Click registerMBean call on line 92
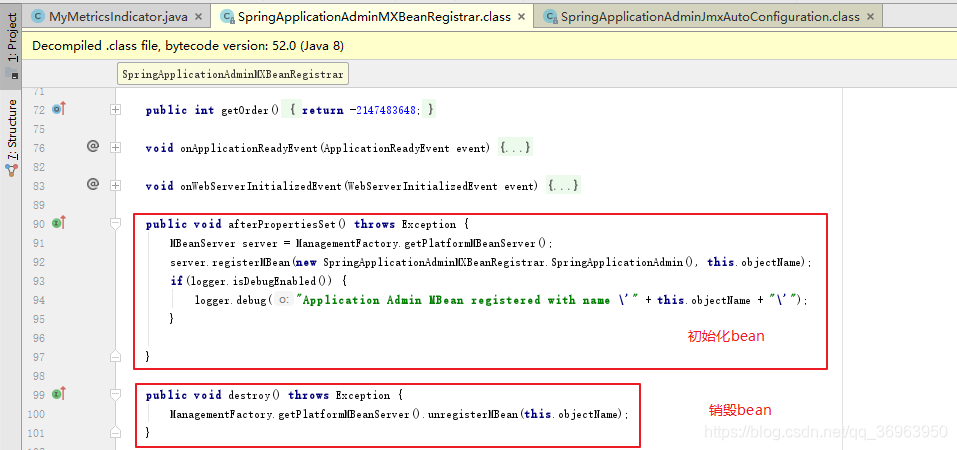Viewport: 957px width, 450px height. point(251,262)
